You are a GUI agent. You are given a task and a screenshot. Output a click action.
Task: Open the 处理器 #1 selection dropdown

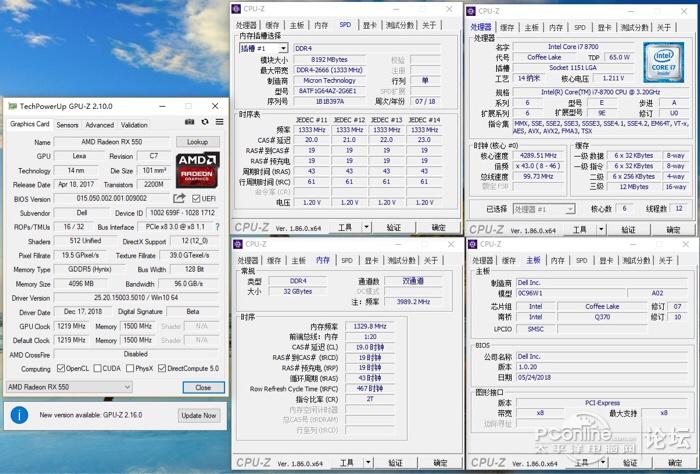pyautogui.click(x=544, y=209)
